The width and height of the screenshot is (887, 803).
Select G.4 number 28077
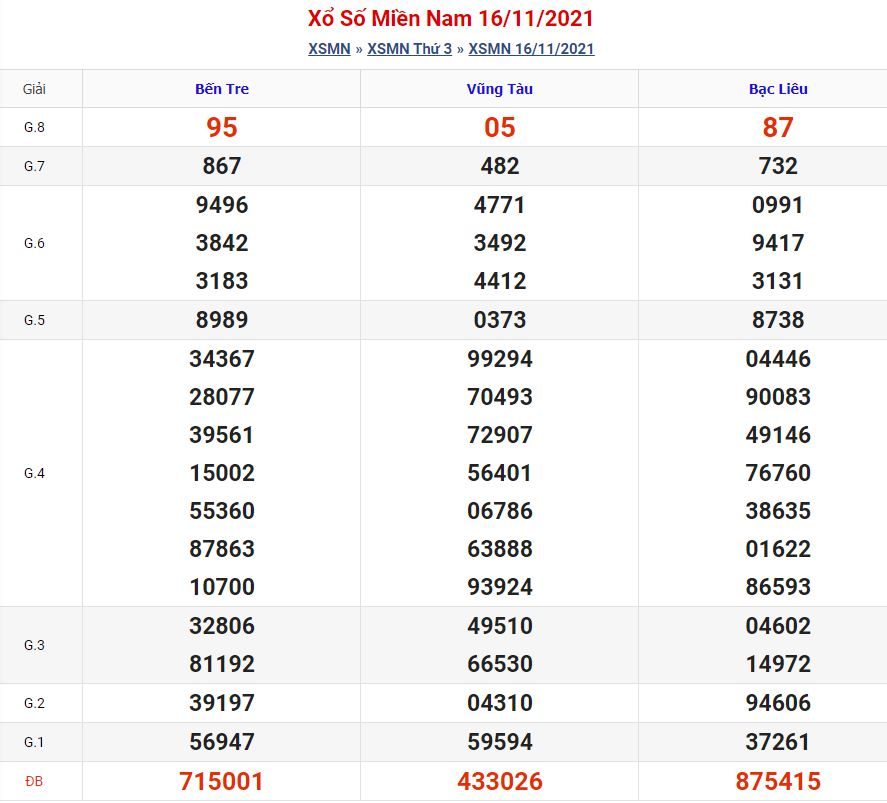222,397
